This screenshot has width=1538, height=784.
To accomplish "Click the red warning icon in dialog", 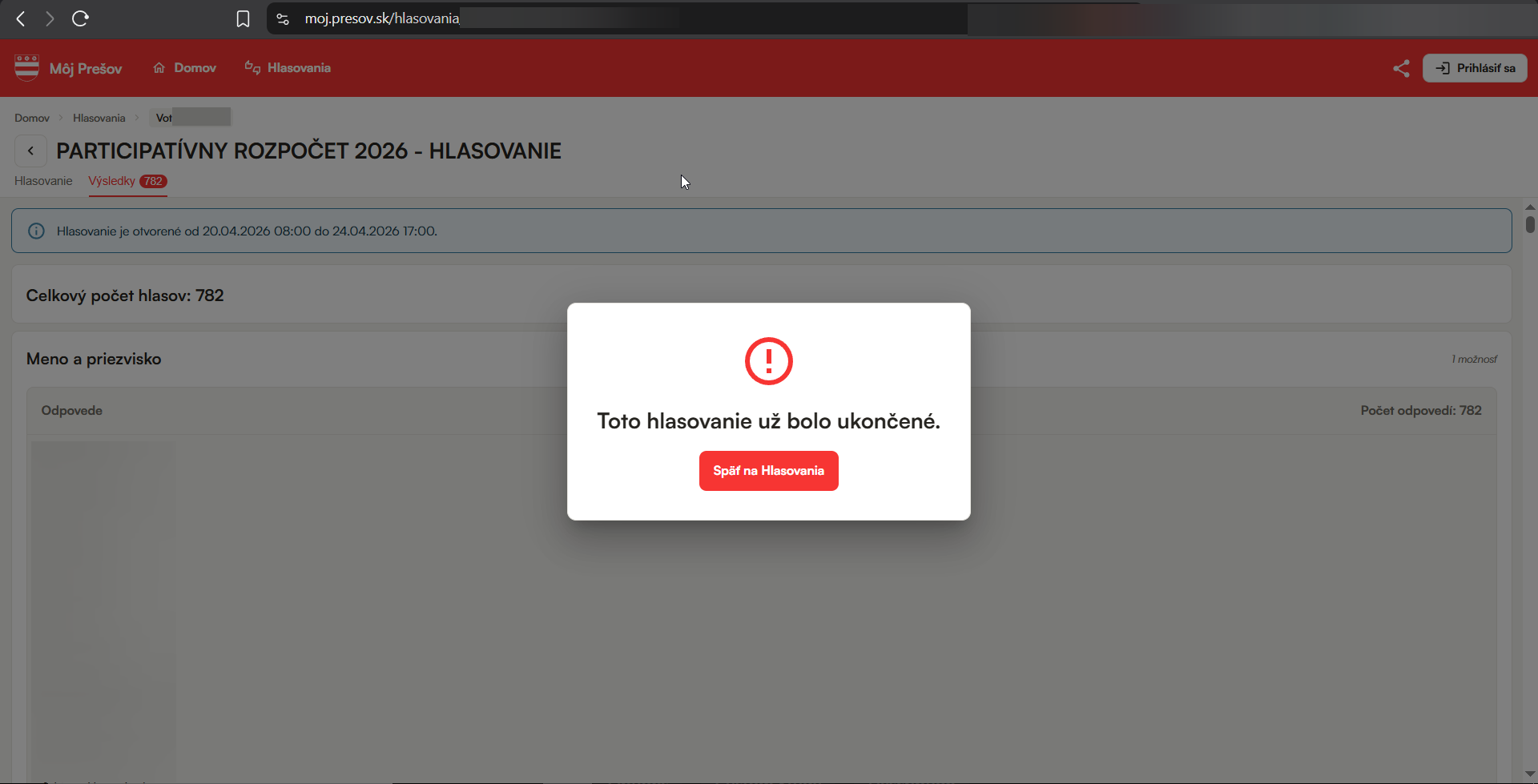I will (x=769, y=361).
